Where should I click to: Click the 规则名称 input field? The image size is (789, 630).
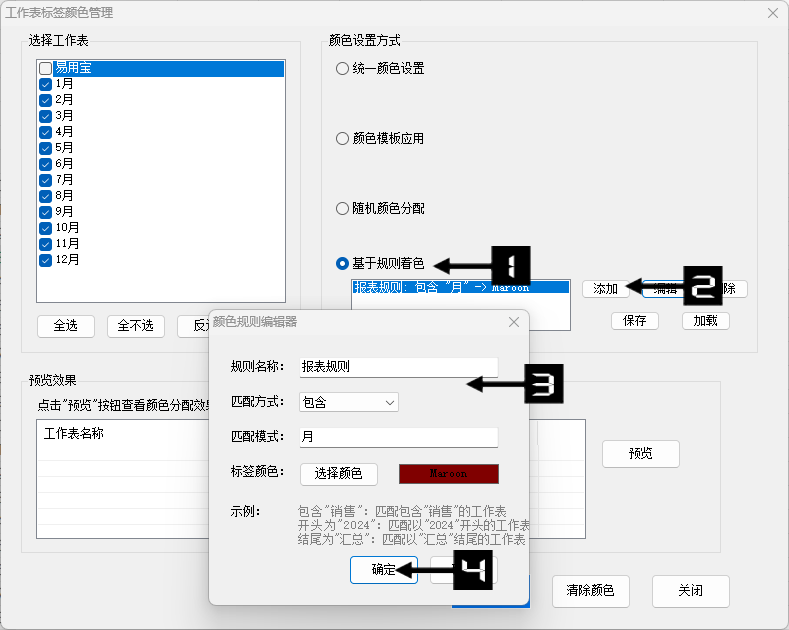point(398,367)
